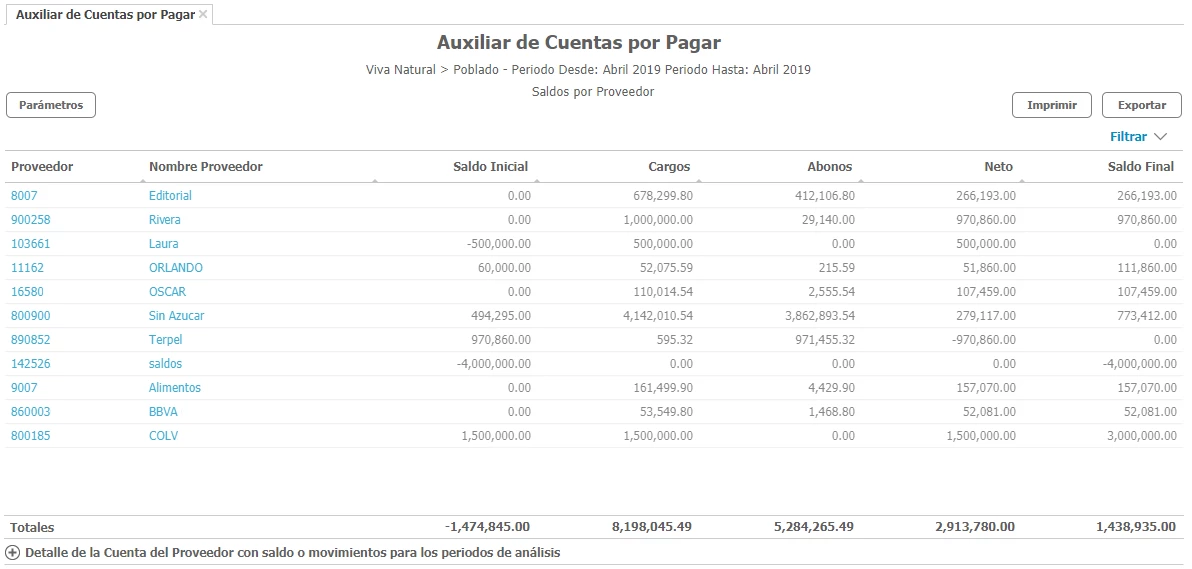
Task: Open provider code 11162
Action: click(27, 268)
